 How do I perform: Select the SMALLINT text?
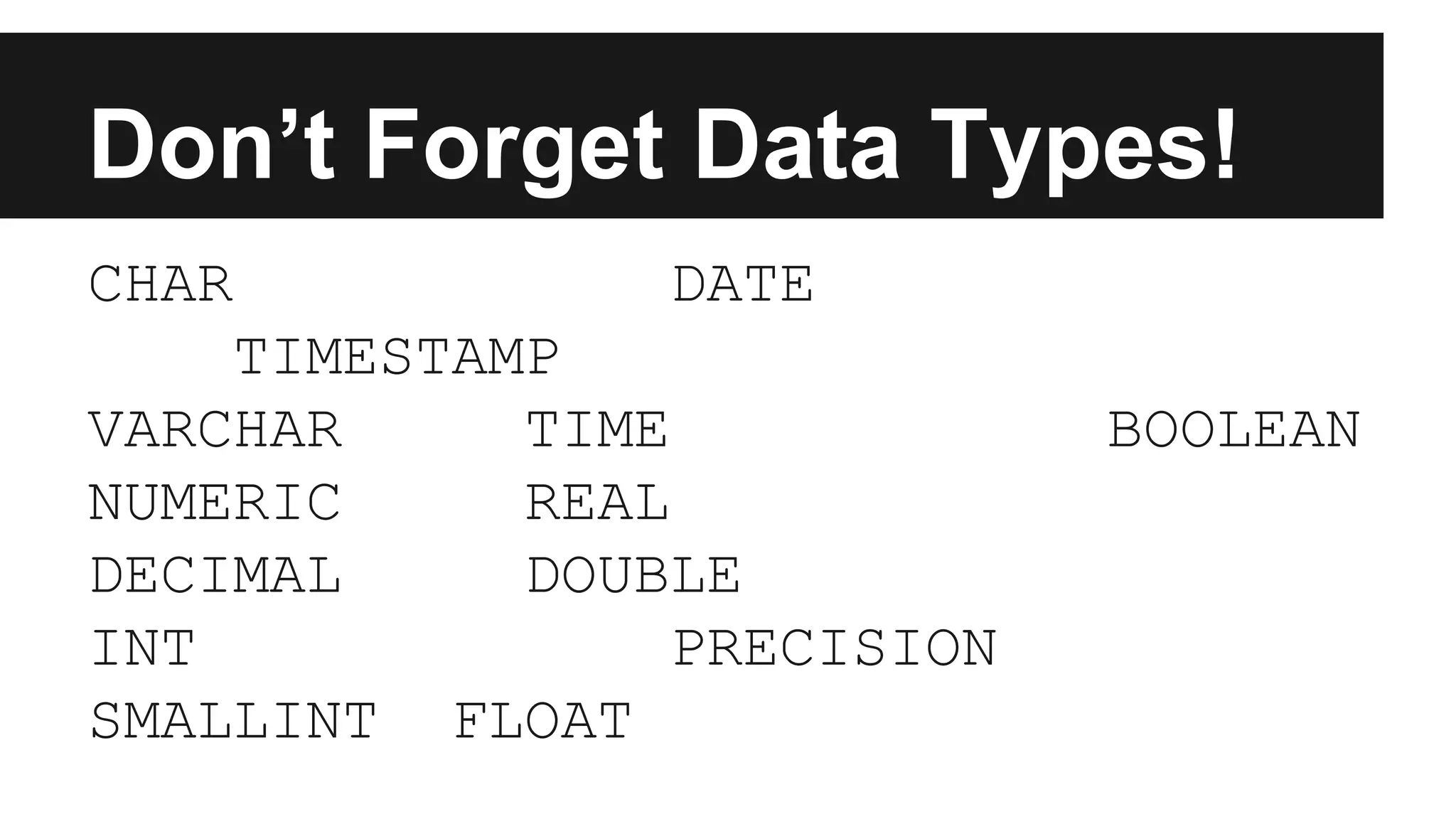click(x=233, y=721)
